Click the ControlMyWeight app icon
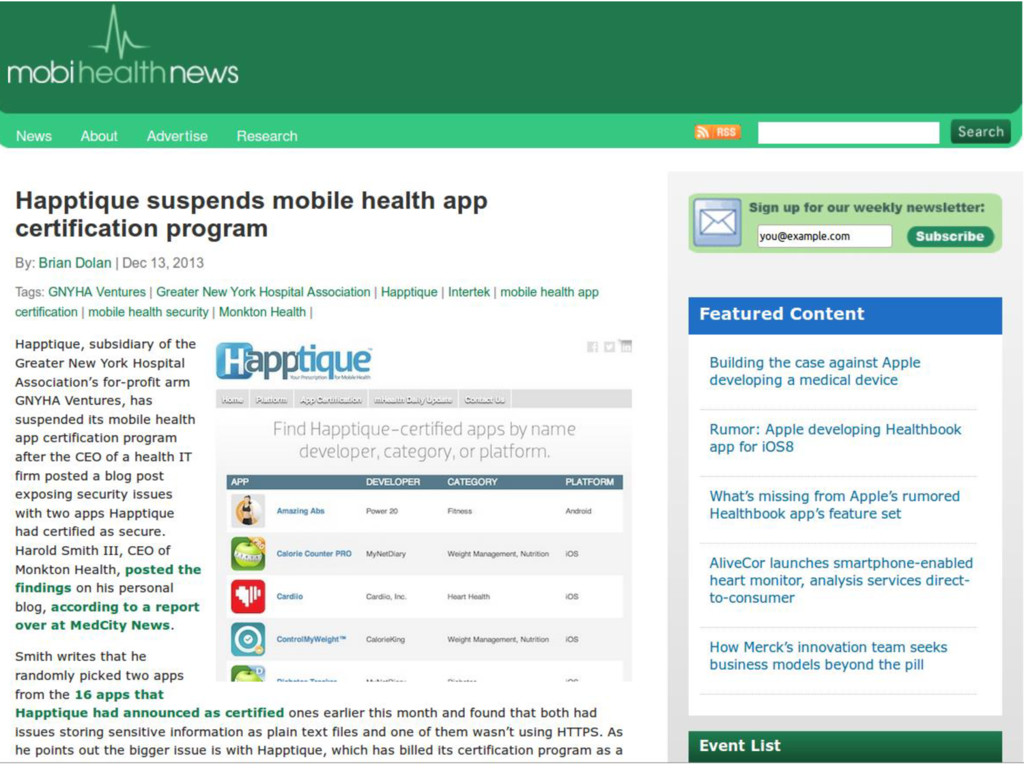The height and width of the screenshot is (768, 1024). [x=248, y=639]
